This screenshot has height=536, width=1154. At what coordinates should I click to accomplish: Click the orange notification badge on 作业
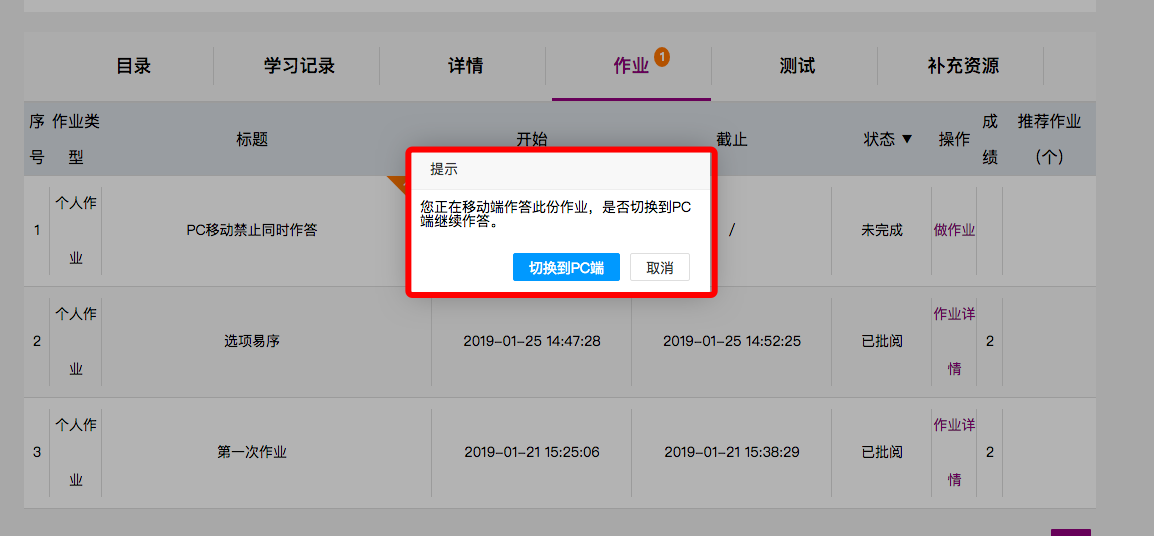(x=662, y=56)
